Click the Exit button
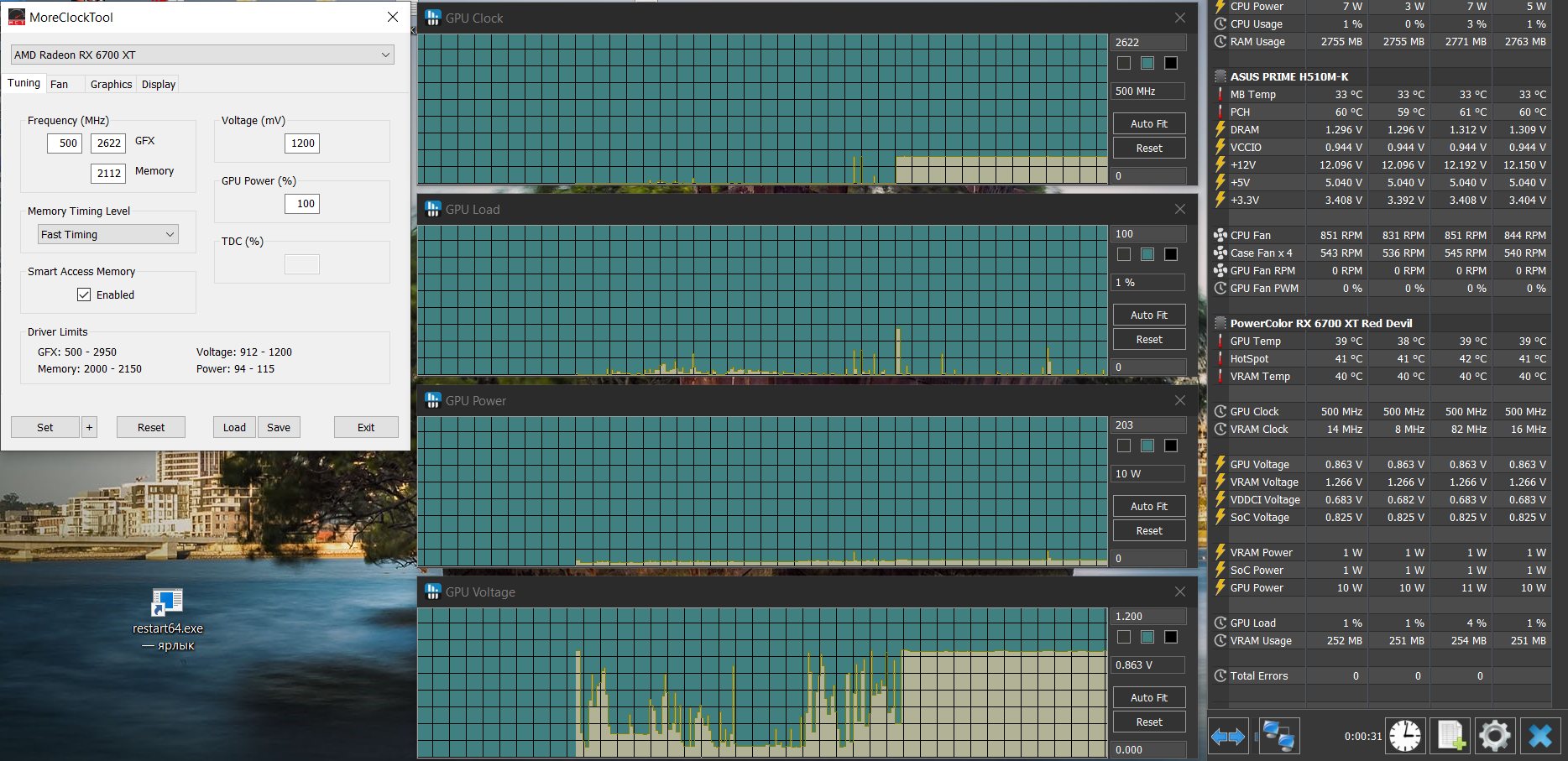This screenshot has height=761, width=1568. 366,427
